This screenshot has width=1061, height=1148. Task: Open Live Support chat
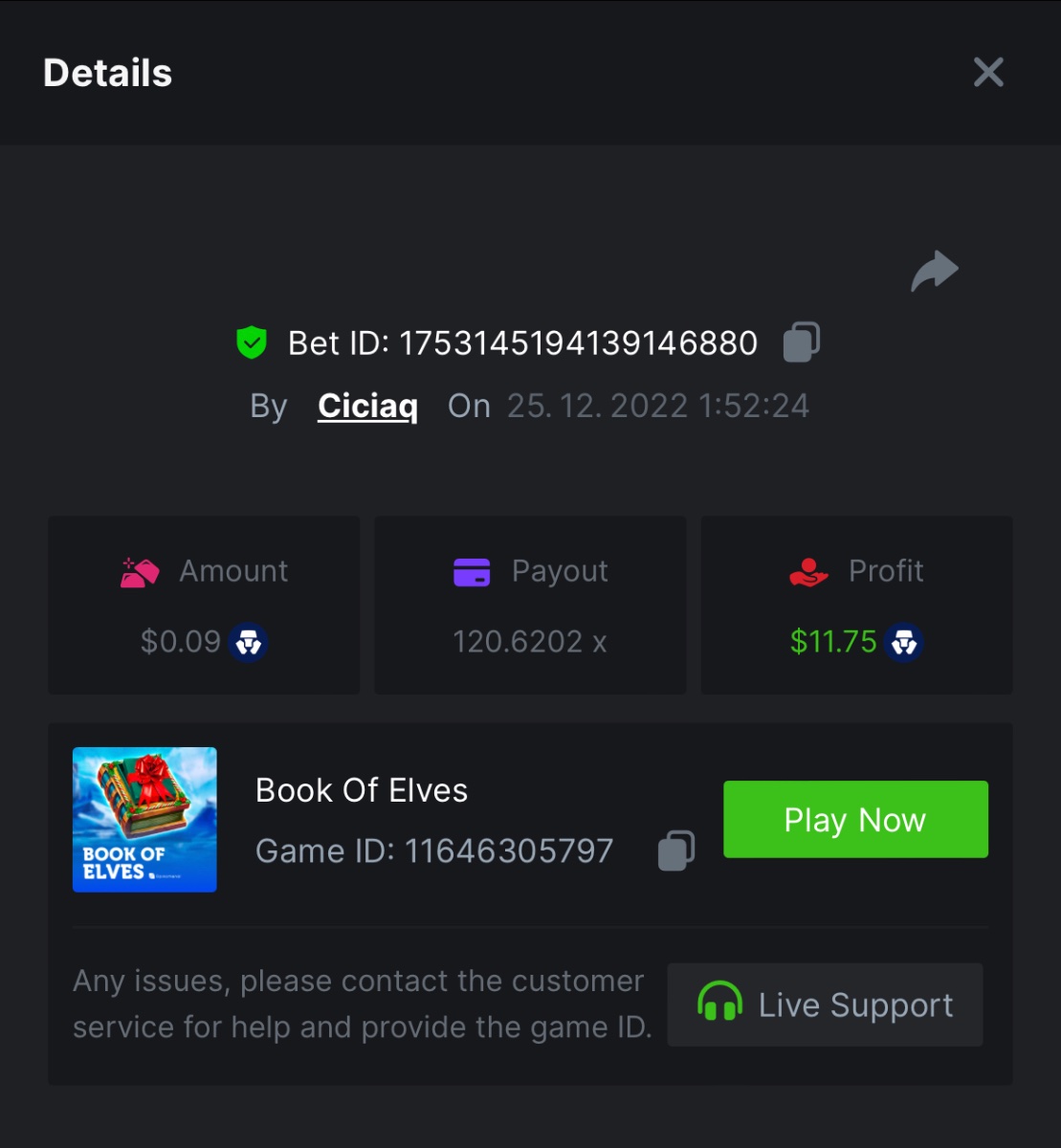pos(825,1004)
